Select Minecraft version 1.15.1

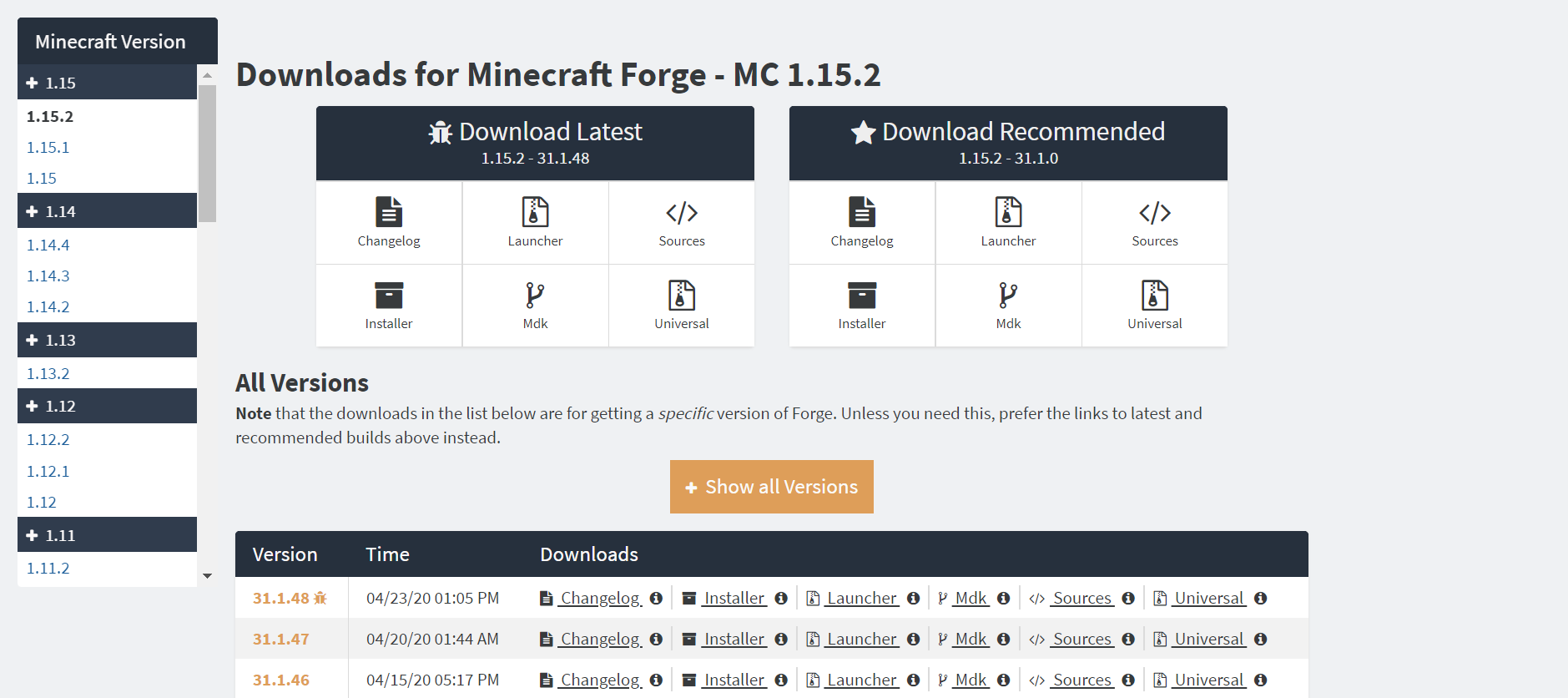48,147
